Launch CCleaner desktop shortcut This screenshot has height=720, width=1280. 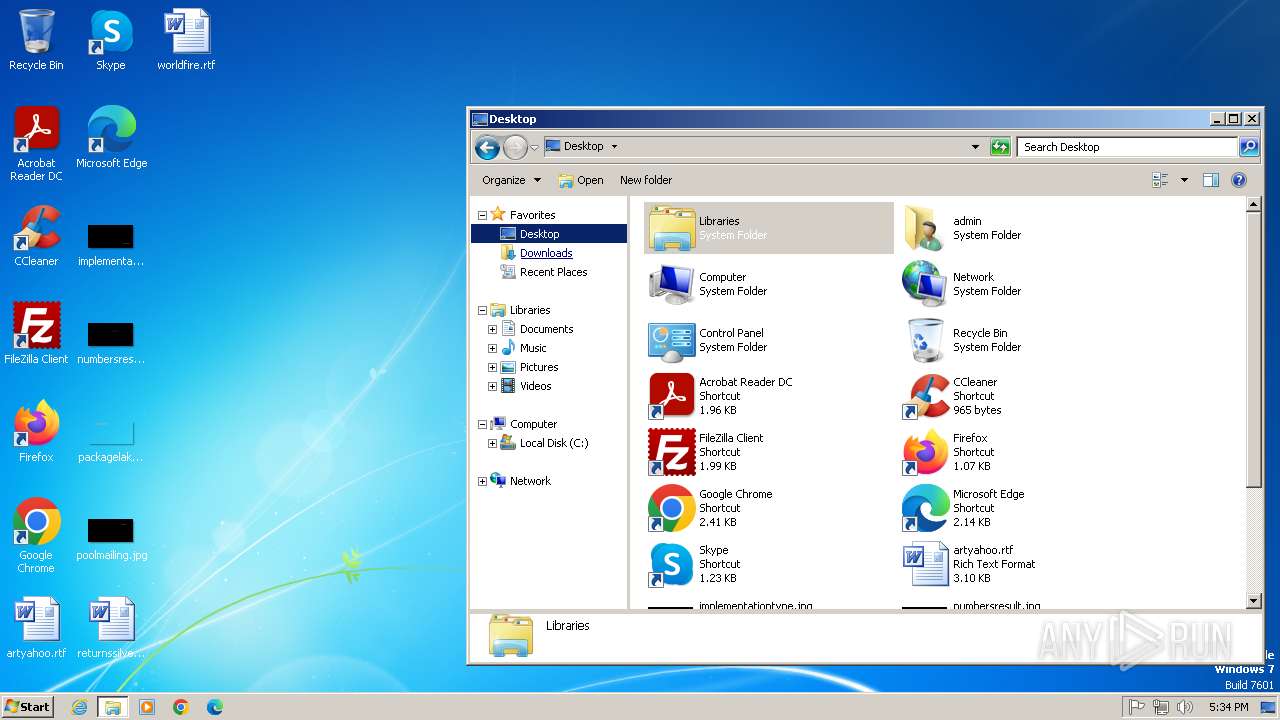(x=36, y=235)
